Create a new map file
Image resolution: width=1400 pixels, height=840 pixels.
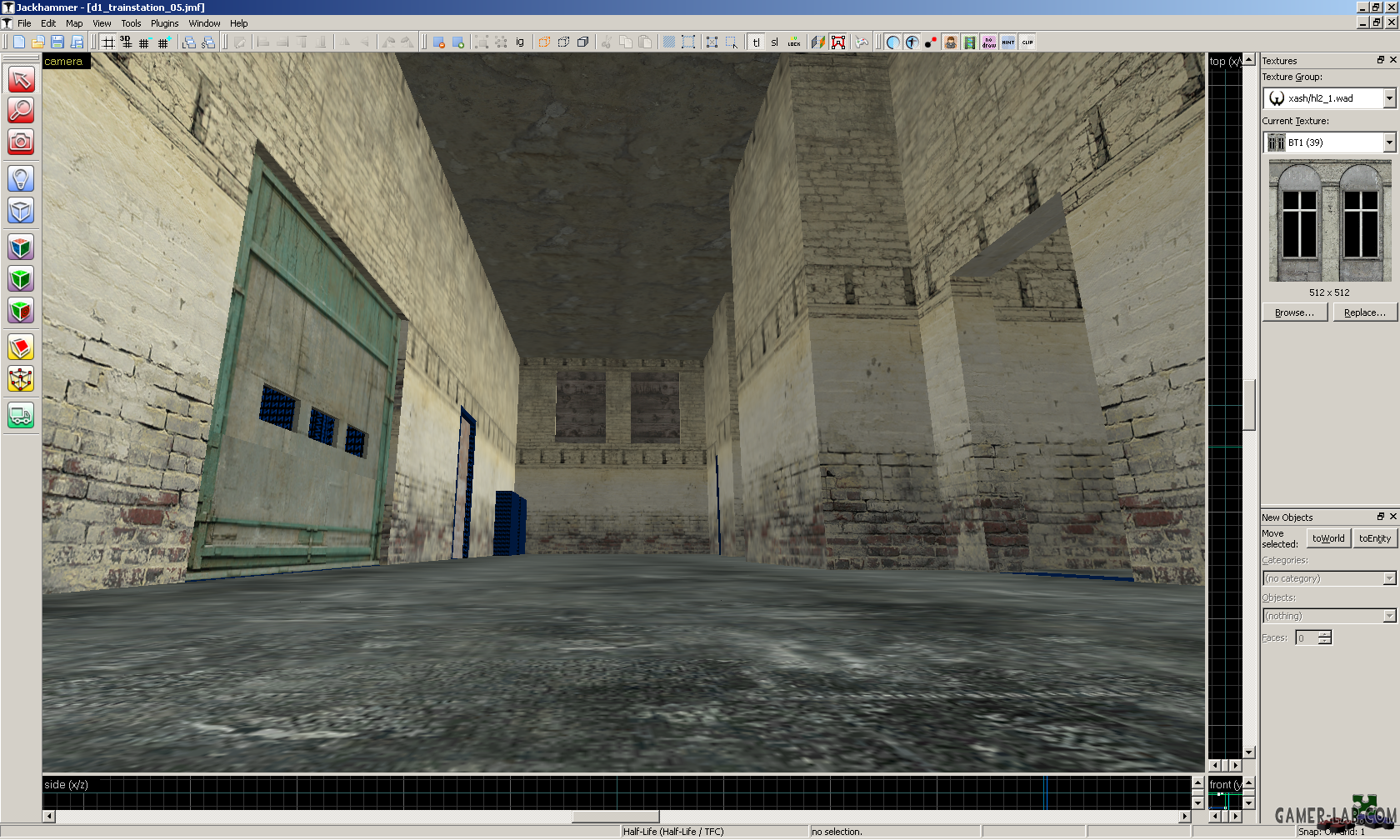18,42
